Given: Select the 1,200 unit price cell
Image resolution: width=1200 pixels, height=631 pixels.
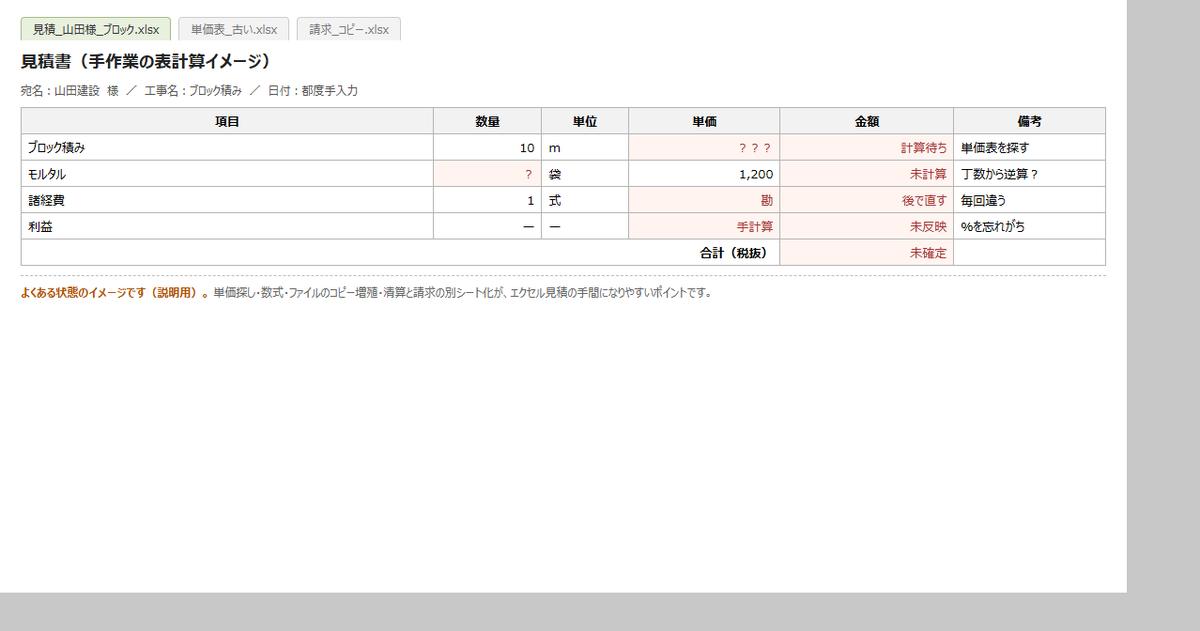Looking at the screenshot, I should tap(704, 174).
